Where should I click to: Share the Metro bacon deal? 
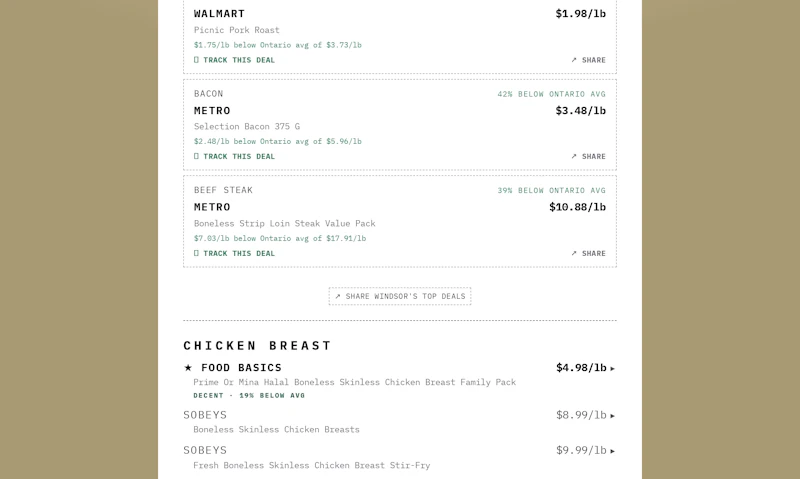(x=588, y=156)
